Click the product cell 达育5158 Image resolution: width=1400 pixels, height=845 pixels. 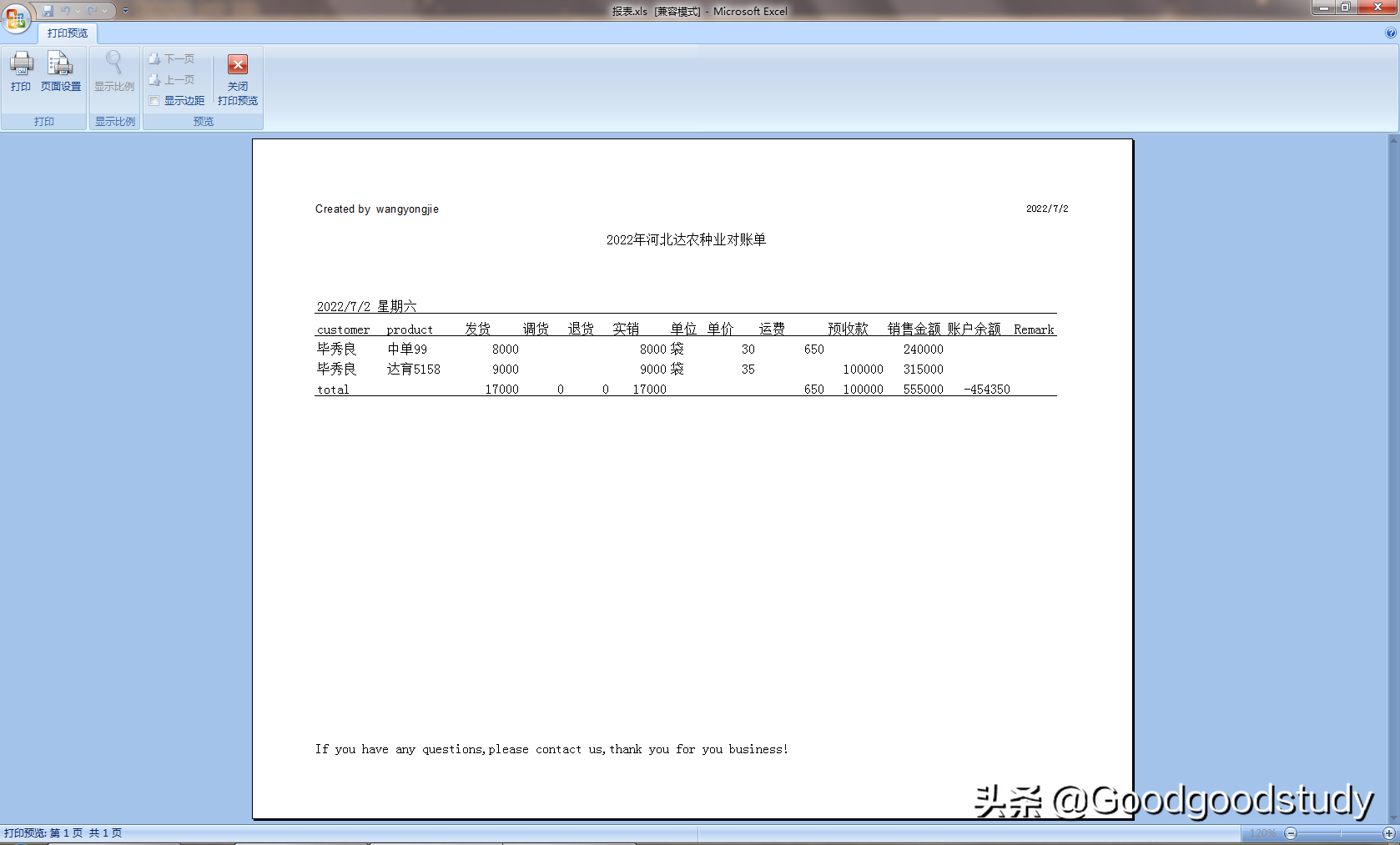[x=414, y=370]
